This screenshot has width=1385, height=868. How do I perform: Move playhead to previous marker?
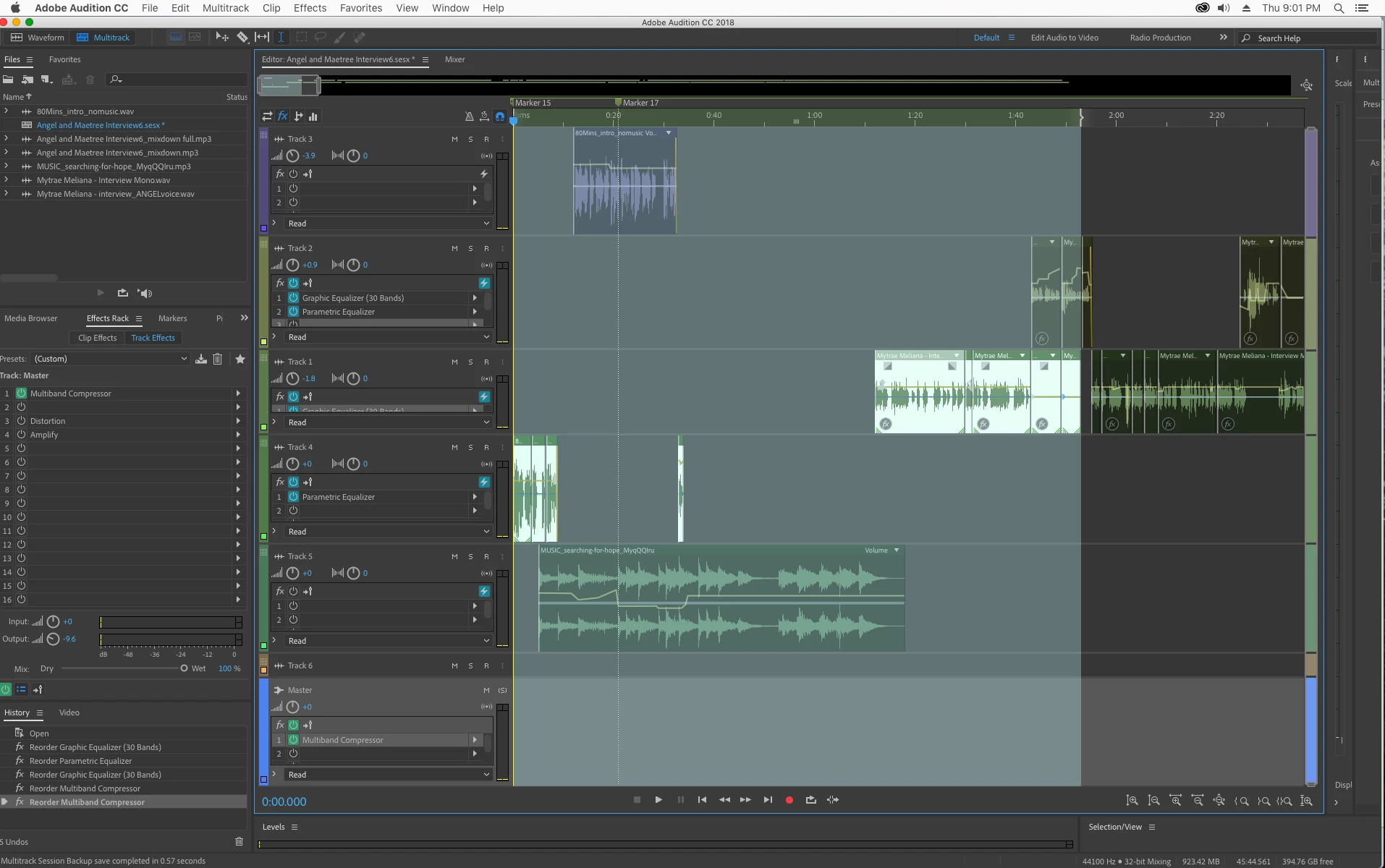pyautogui.click(x=702, y=800)
